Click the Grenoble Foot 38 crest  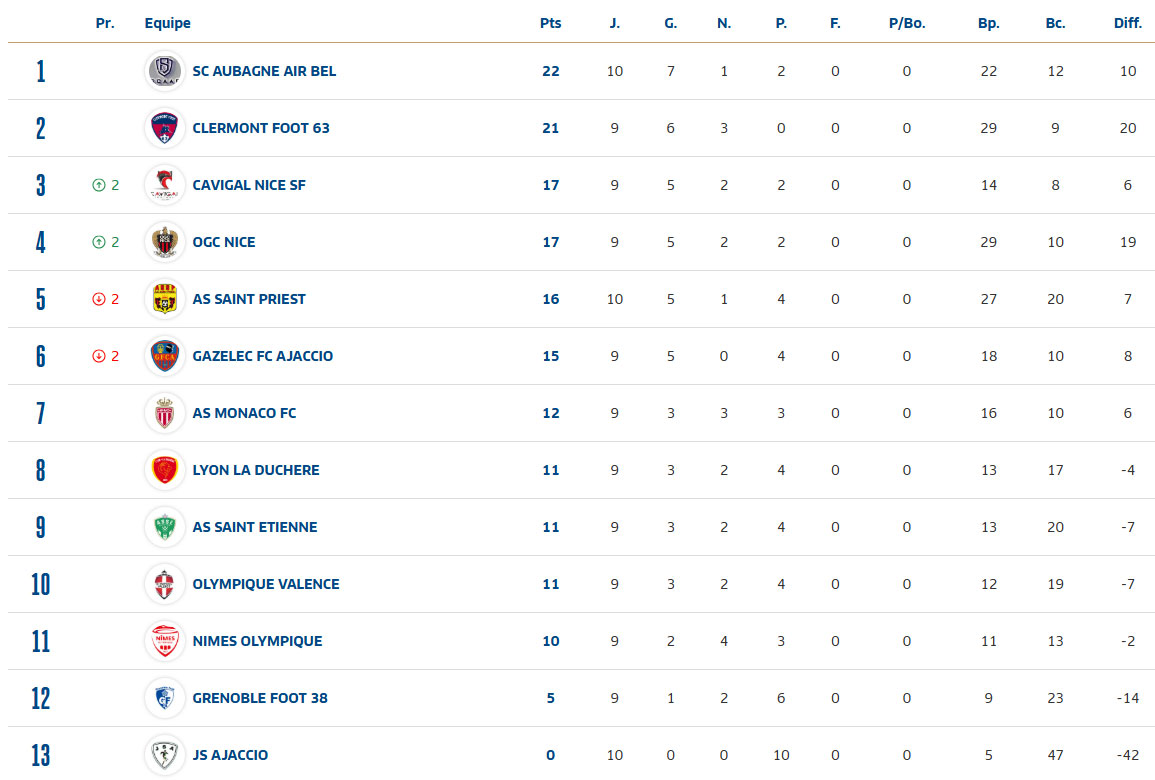[x=164, y=698]
